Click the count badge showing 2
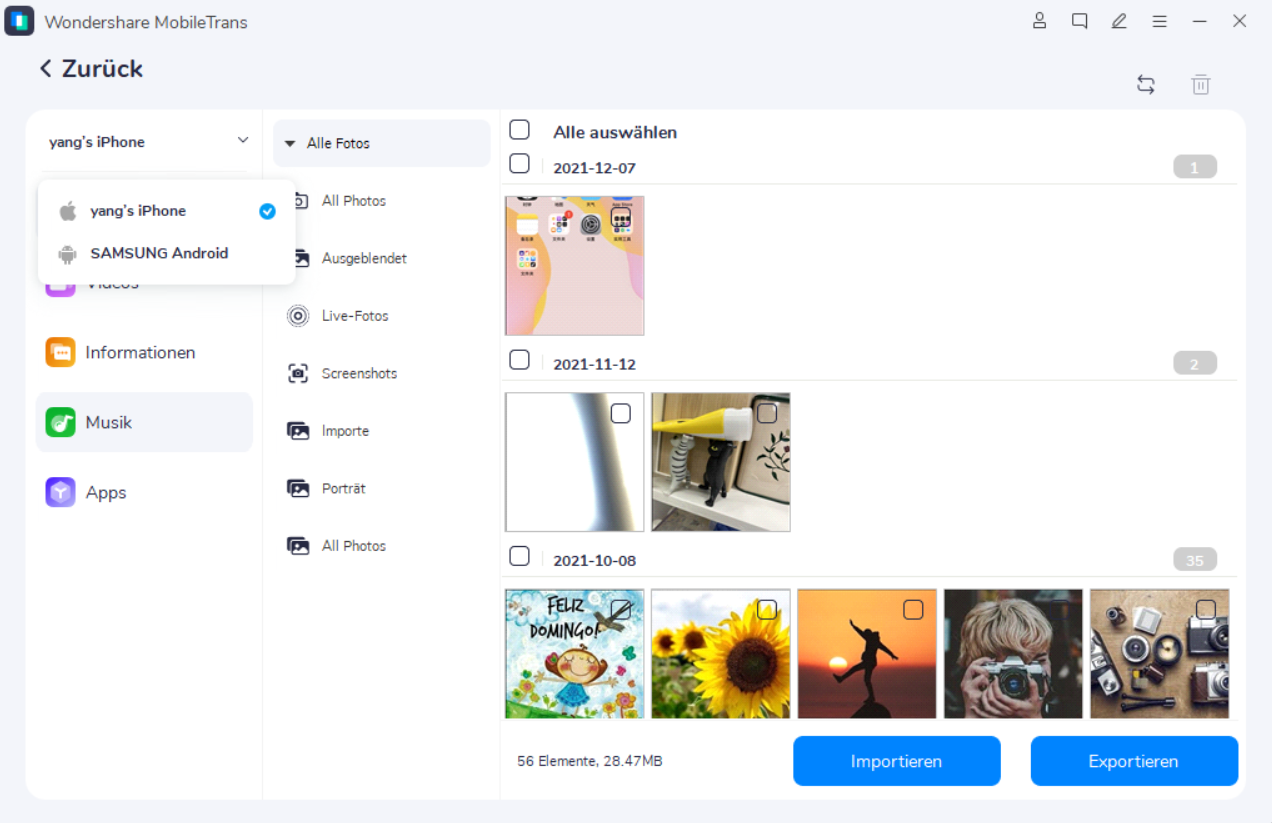 click(1195, 364)
